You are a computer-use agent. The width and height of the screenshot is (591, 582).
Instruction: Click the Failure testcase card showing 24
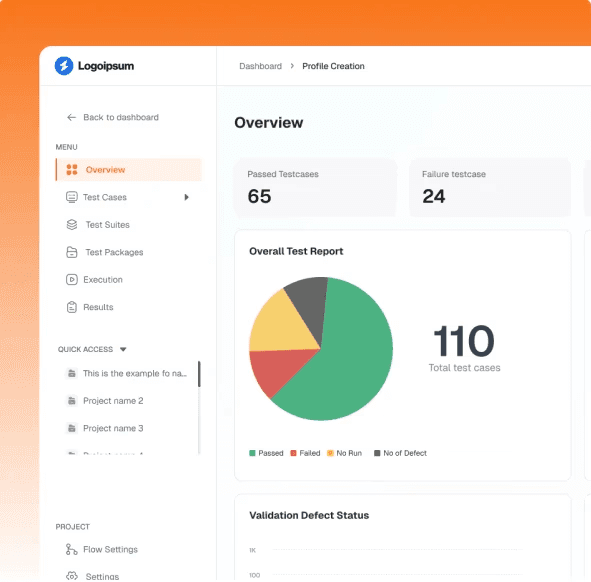pyautogui.click(x=490, y=187)
